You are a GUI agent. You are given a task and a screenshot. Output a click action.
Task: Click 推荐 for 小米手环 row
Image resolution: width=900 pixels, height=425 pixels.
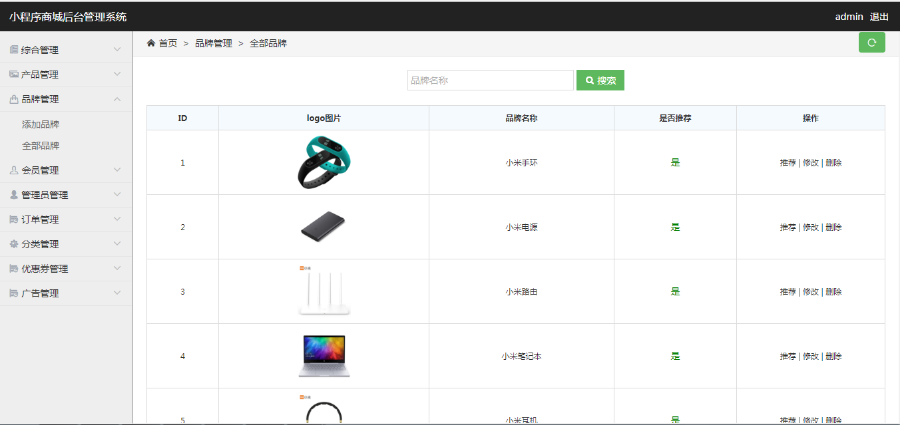(788, 163)
